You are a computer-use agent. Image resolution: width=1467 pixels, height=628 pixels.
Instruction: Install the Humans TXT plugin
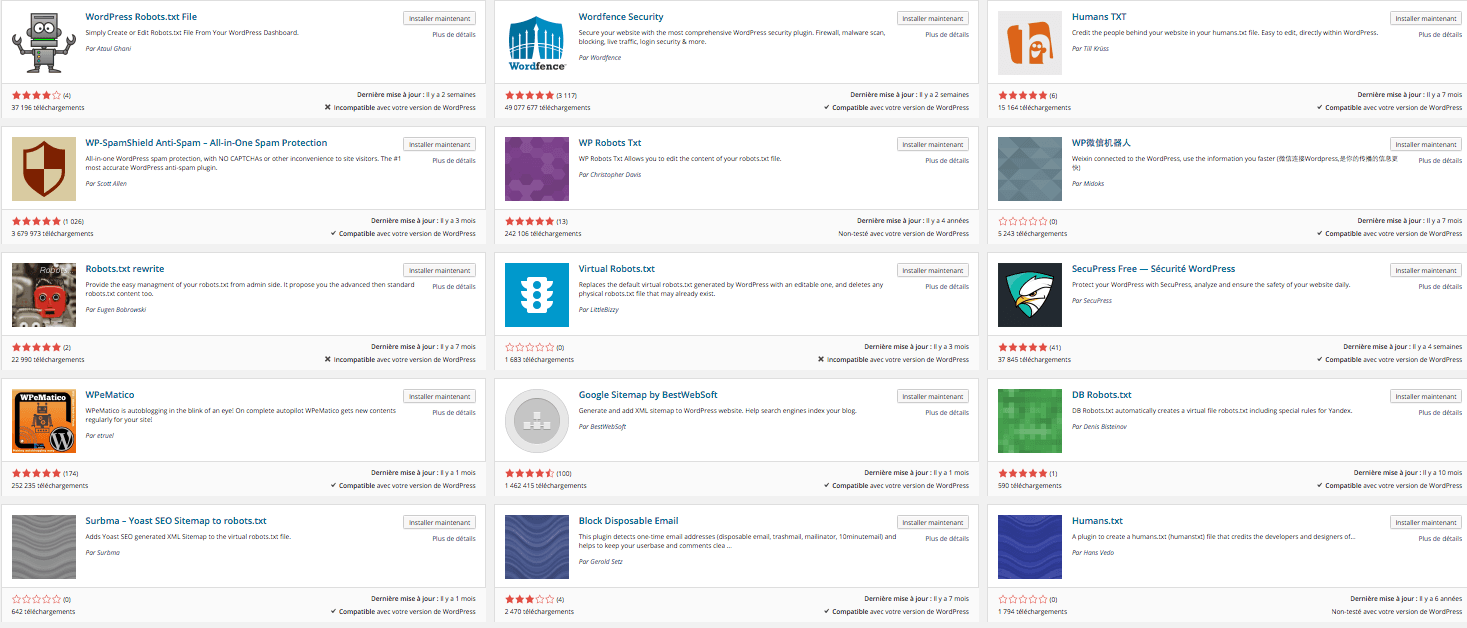coord(1425,17)
